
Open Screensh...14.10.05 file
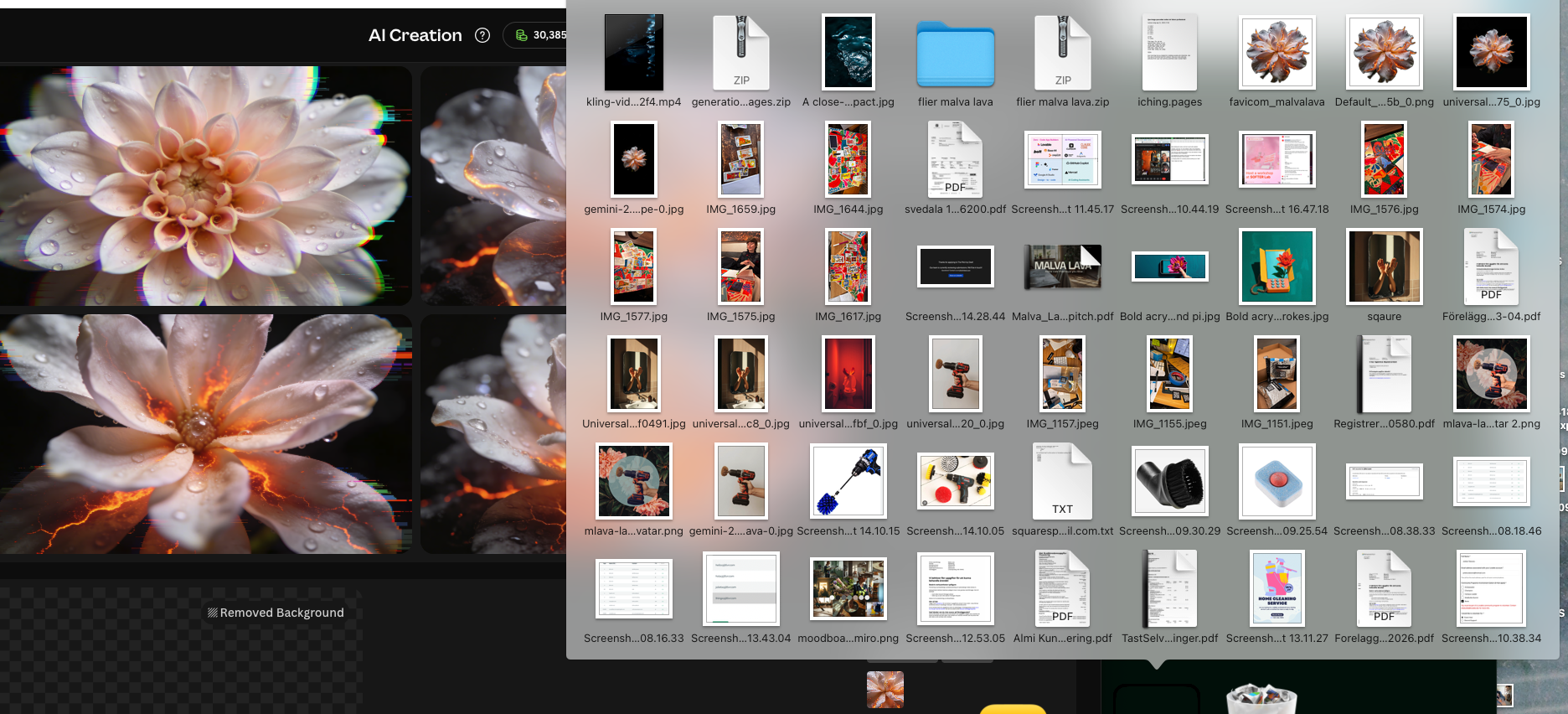(956, 481)
